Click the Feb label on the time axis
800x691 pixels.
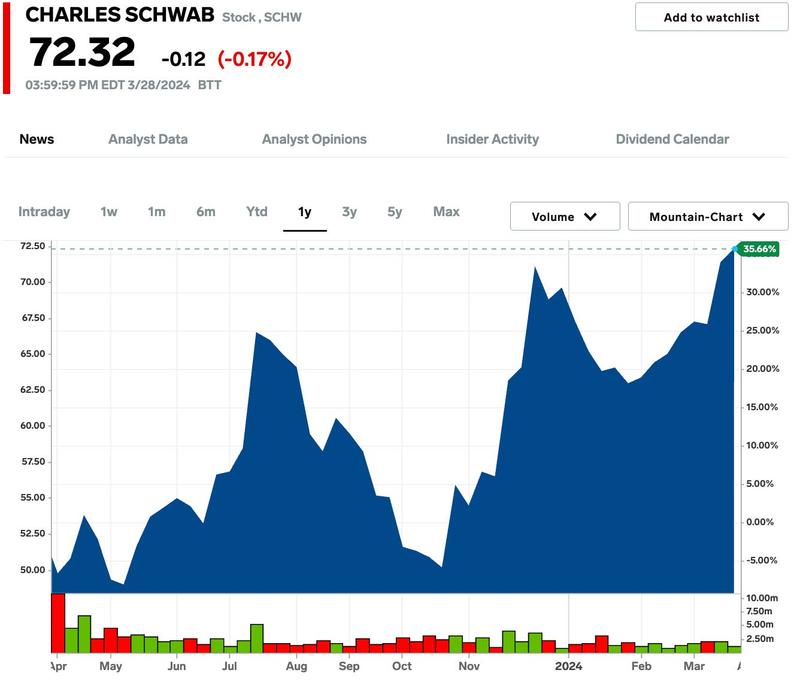[641, 666]
